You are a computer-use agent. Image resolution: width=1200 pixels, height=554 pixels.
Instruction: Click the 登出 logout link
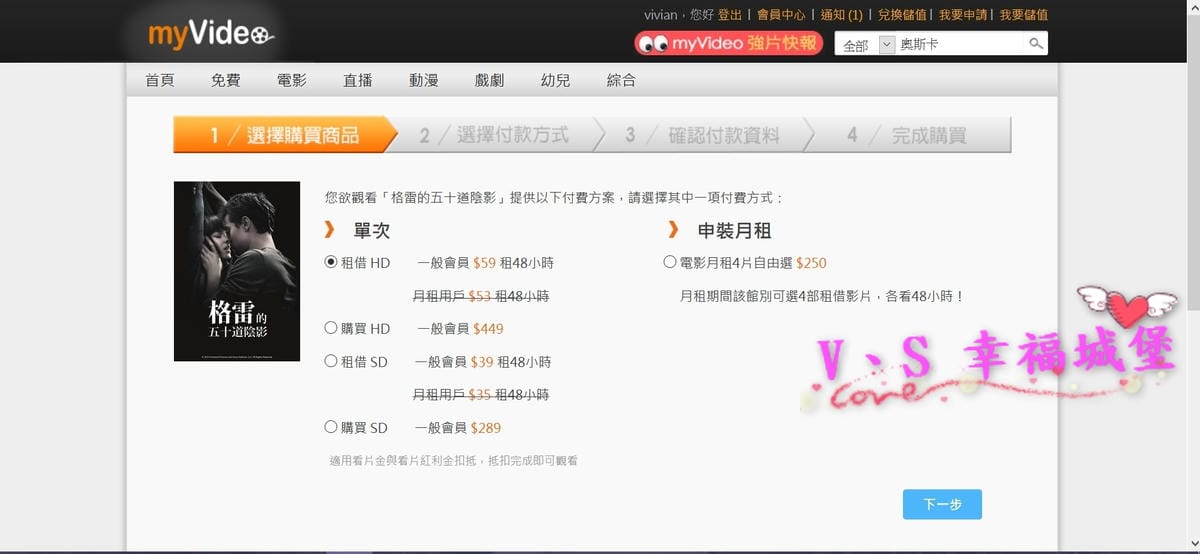pyautogui.click(x=730, y=15)
